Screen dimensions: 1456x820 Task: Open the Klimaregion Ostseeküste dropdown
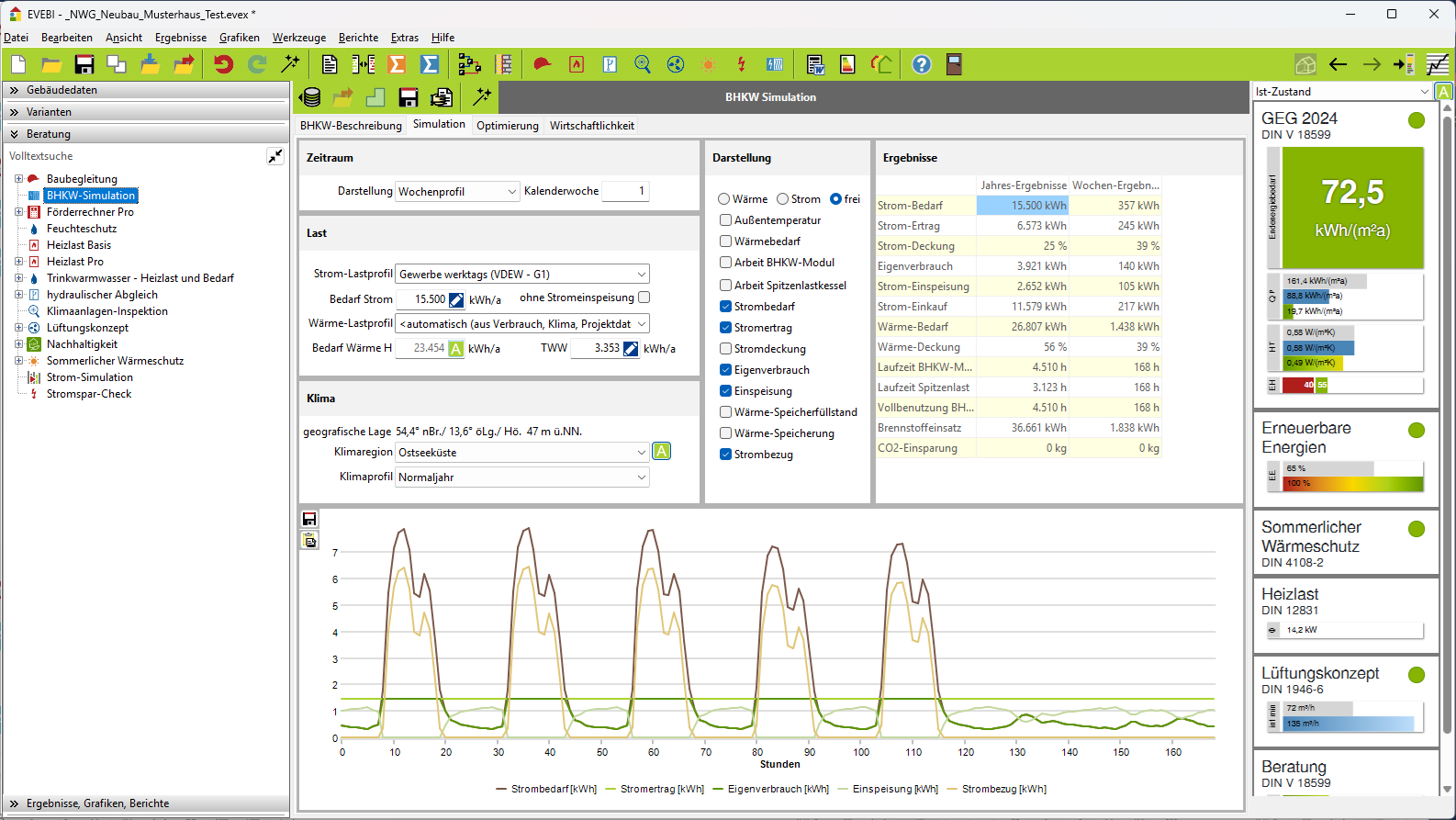(521, 452)
